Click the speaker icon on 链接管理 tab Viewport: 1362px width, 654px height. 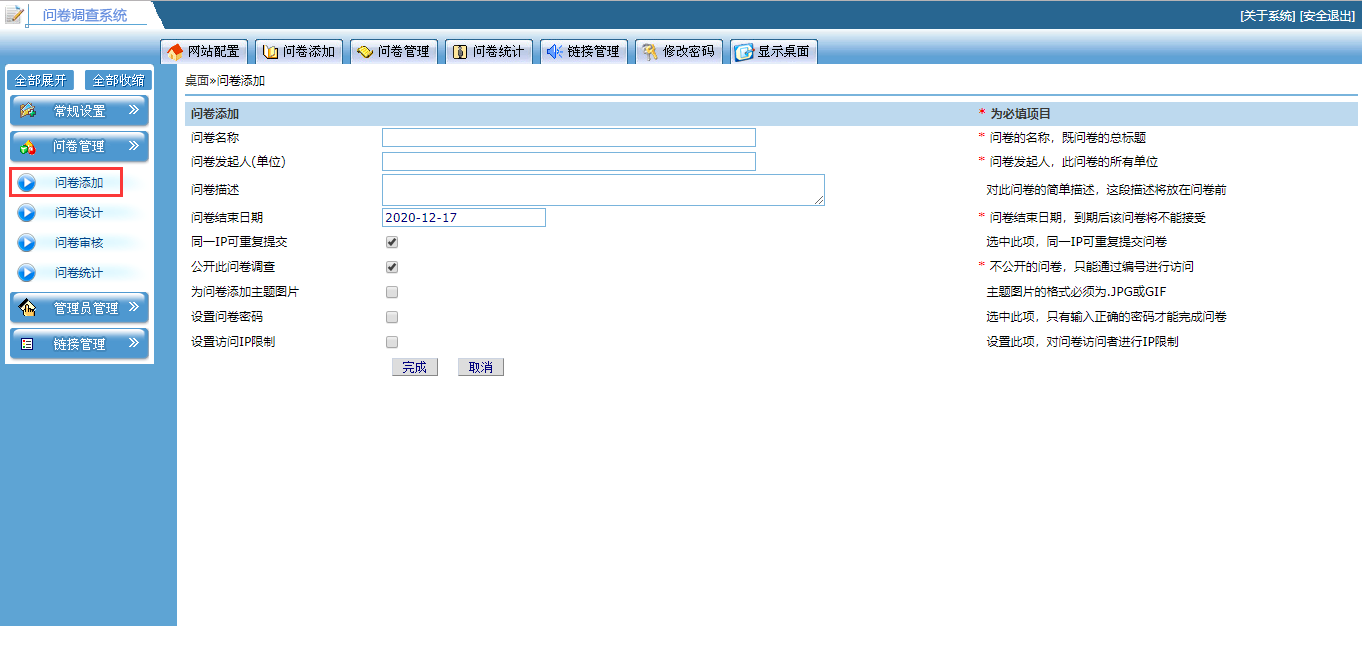pos(554,52)
